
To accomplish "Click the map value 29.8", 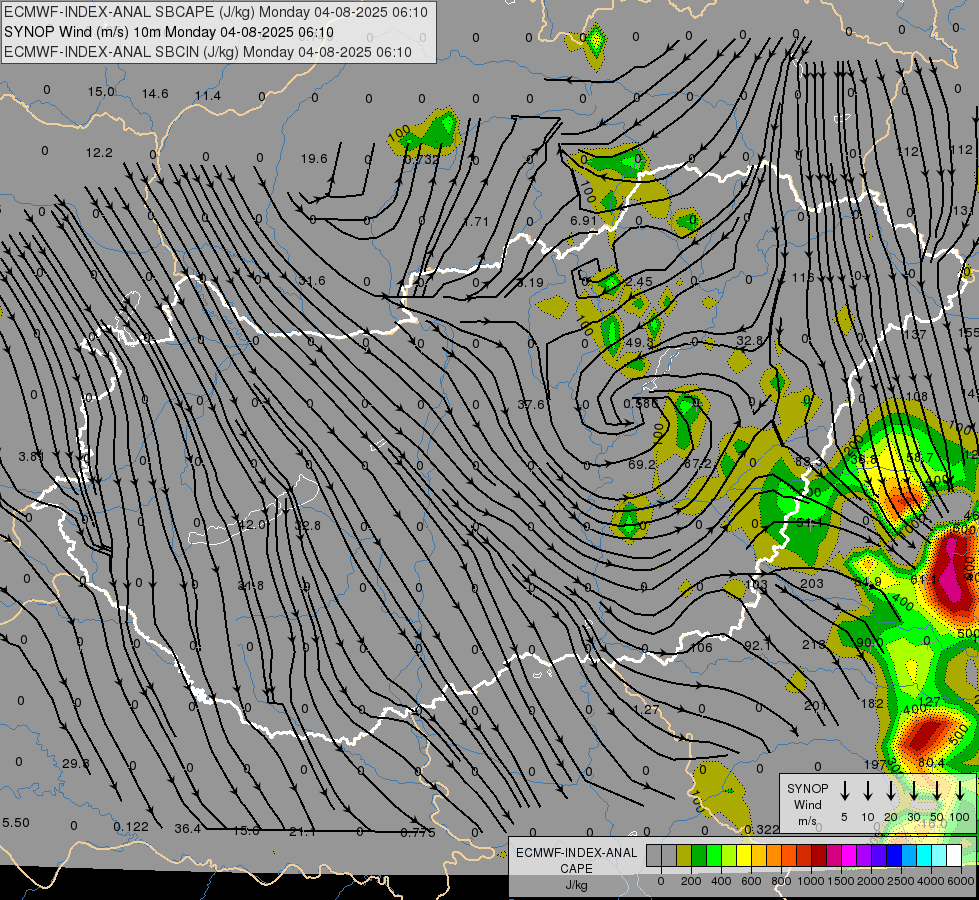I will point(76,763).
